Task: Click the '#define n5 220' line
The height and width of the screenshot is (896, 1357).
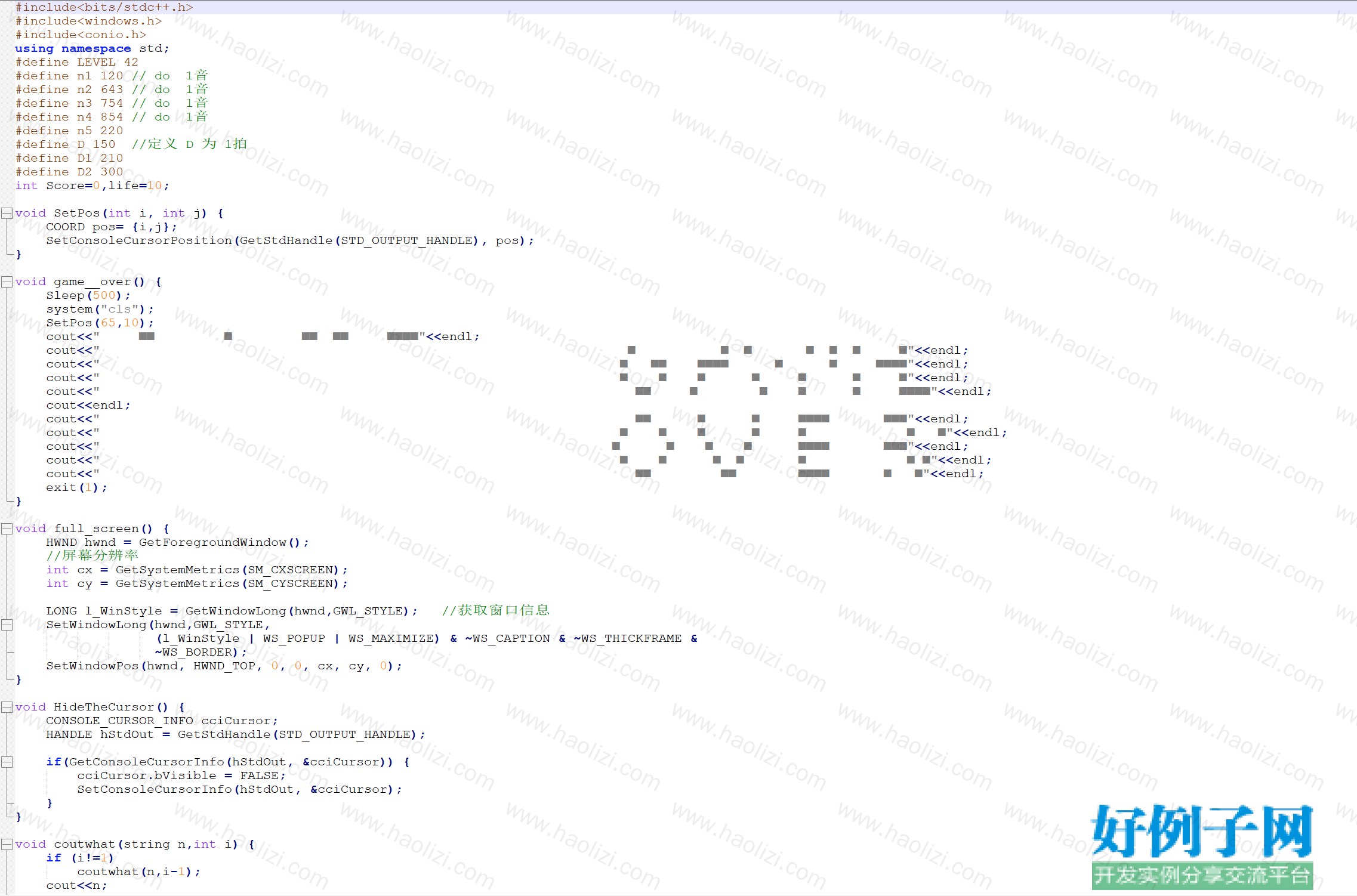Action: click(69, 131)
